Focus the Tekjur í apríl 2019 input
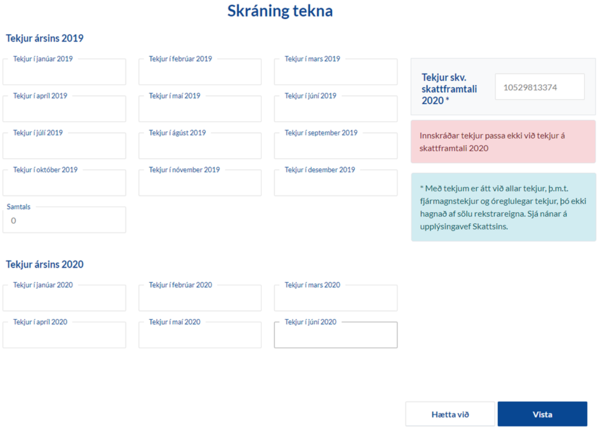This screenshot has height=429, width=600. [64, 110]
